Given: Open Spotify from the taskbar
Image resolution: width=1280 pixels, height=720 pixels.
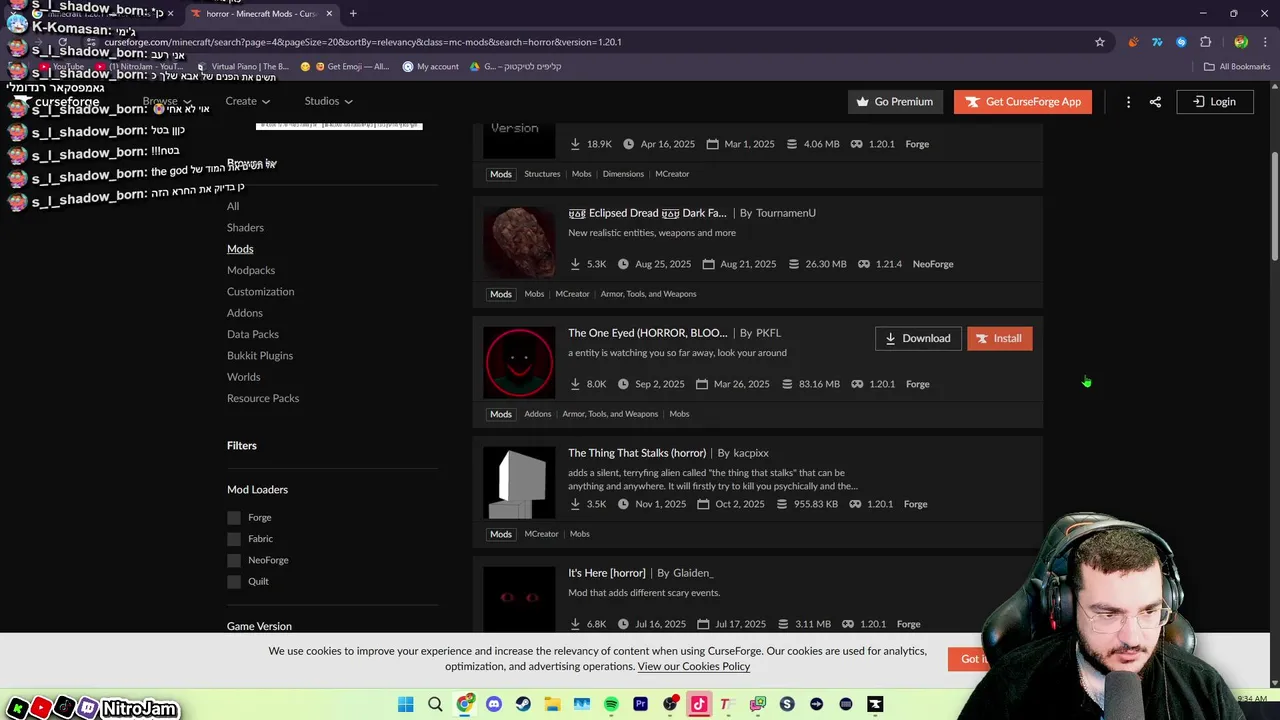Looking at the screenshot, I should click(x=611, y=704).
